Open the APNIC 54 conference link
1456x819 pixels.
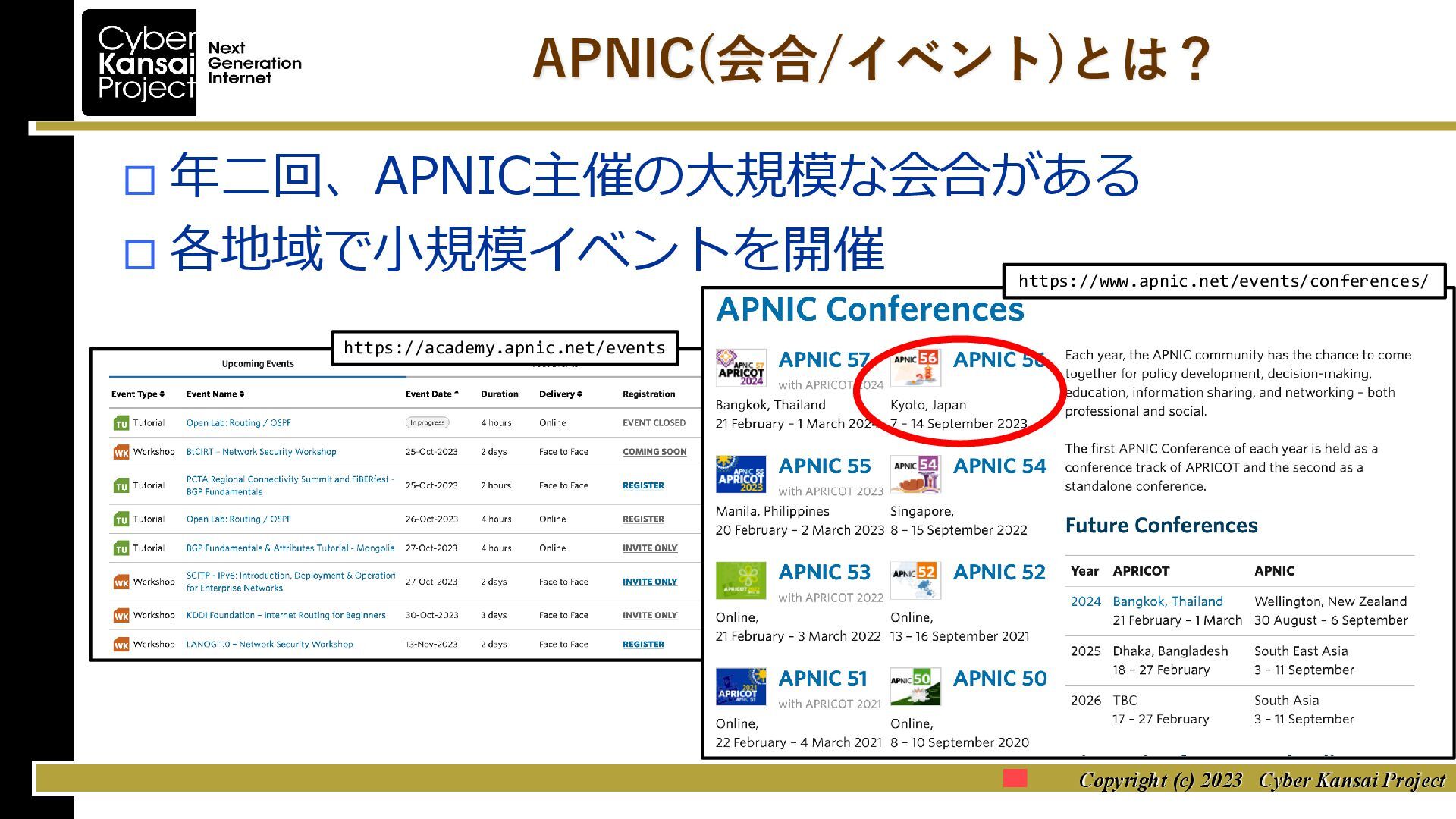[999, 466]
